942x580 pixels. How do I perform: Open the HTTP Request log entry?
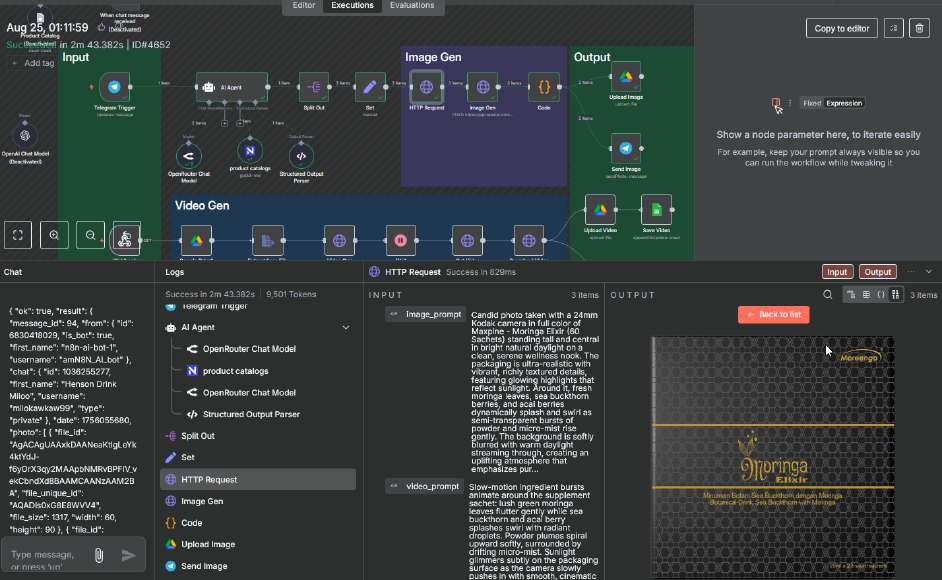point(258,480)
